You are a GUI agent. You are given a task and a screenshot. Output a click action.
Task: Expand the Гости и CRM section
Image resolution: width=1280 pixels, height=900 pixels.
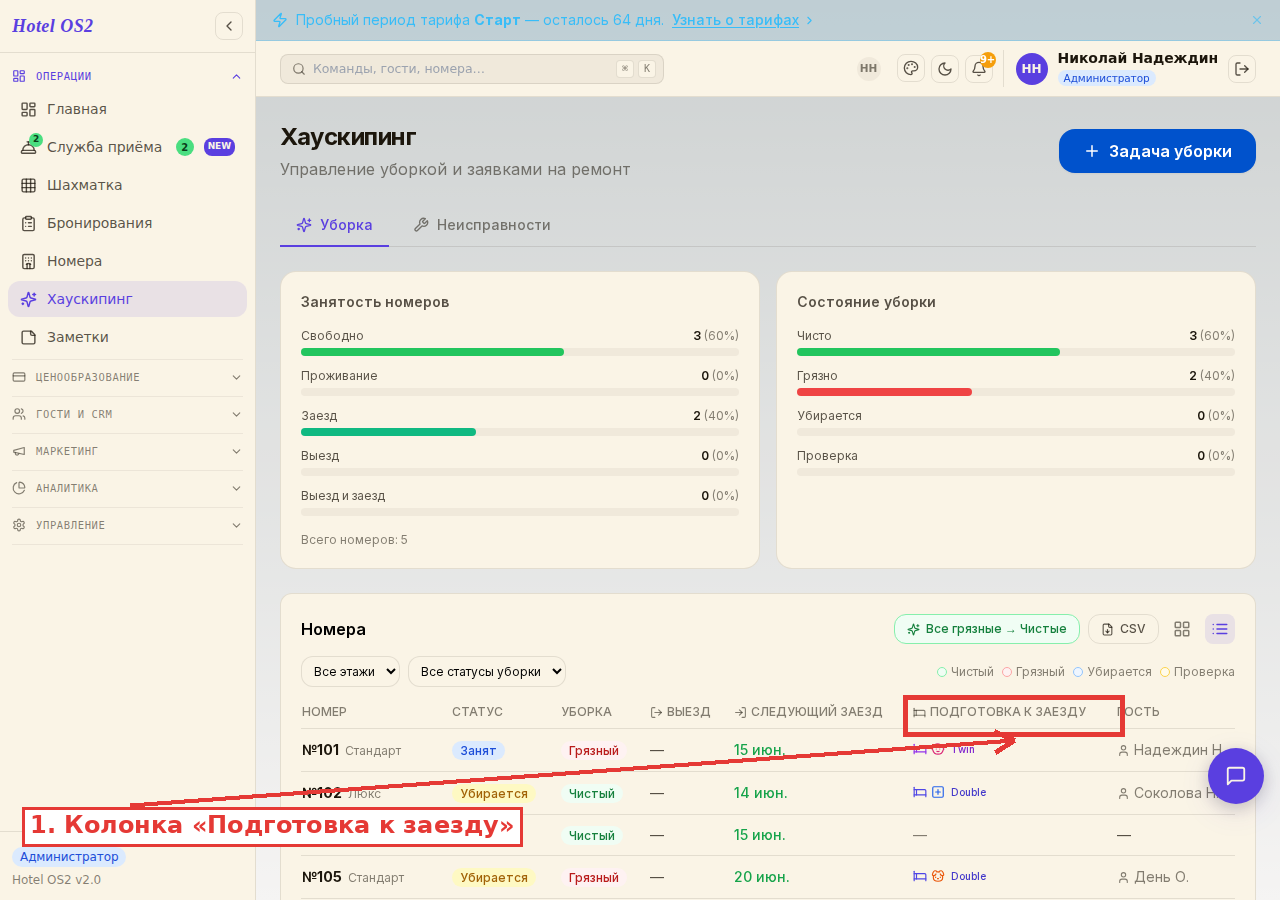pyautogui.click(x=127, y=414)
